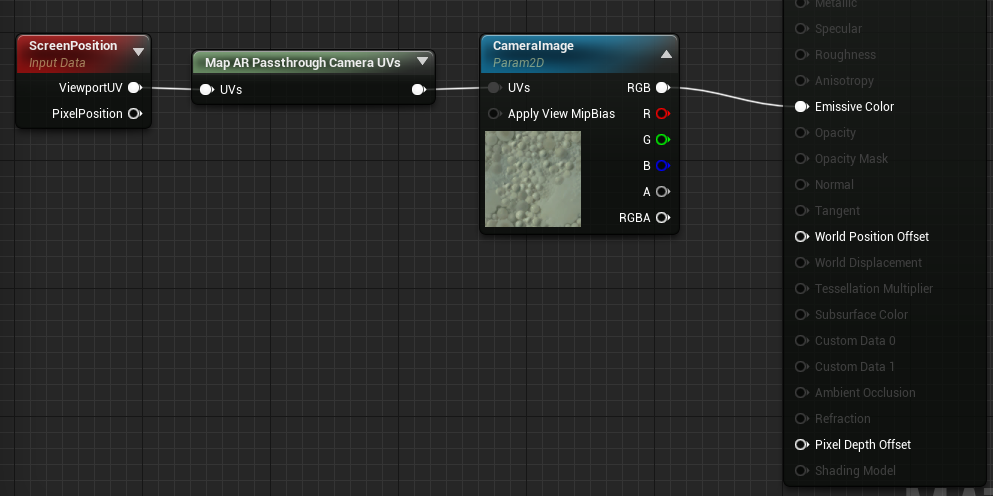Select the ScreenPosition node title
The height and width of the screenshot is (496, 993).
[x=73, y=46]
